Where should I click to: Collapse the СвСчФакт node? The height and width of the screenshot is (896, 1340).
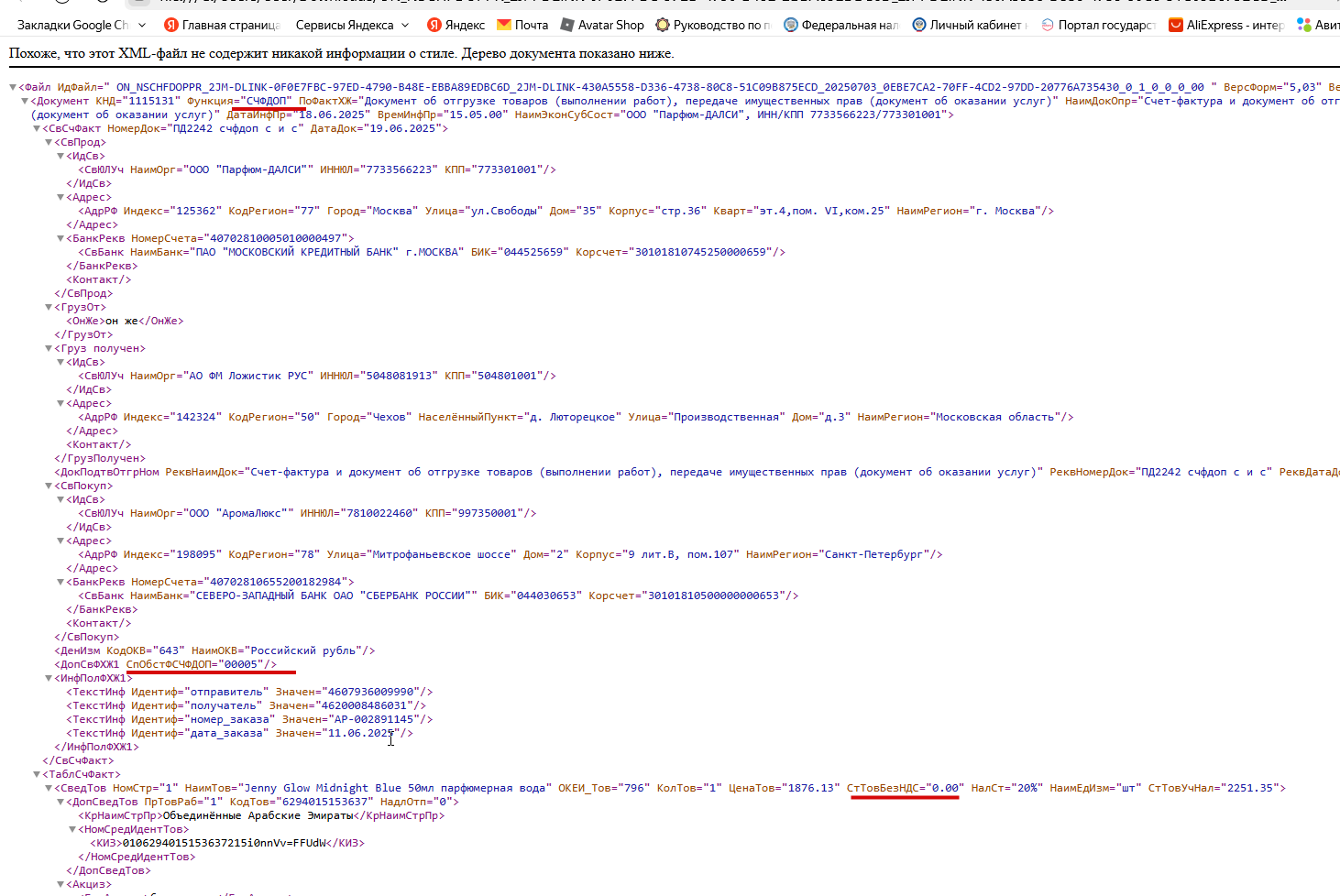38,129
